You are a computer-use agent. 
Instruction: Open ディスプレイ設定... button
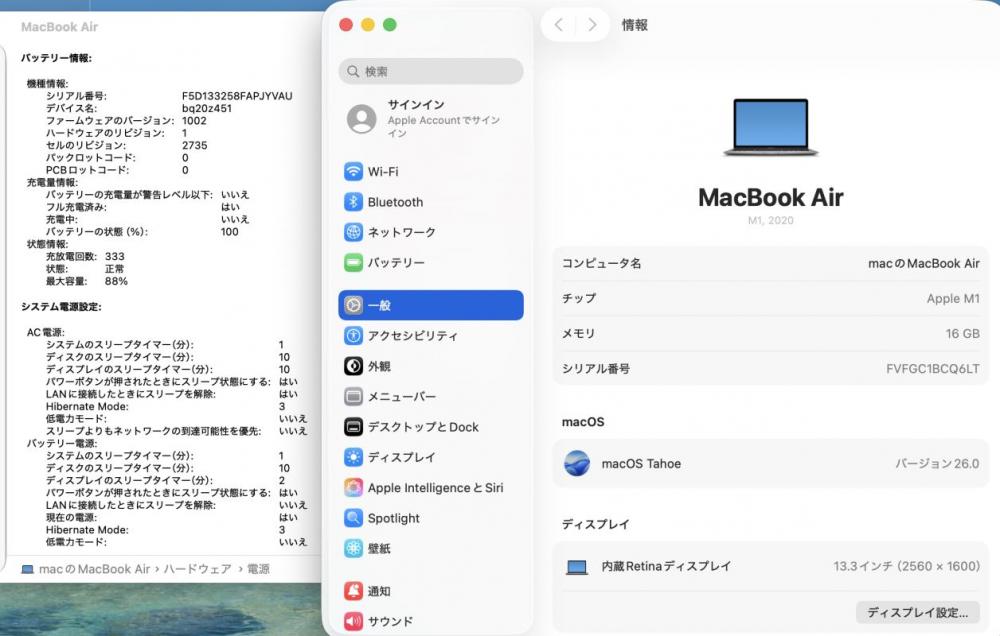918,612
